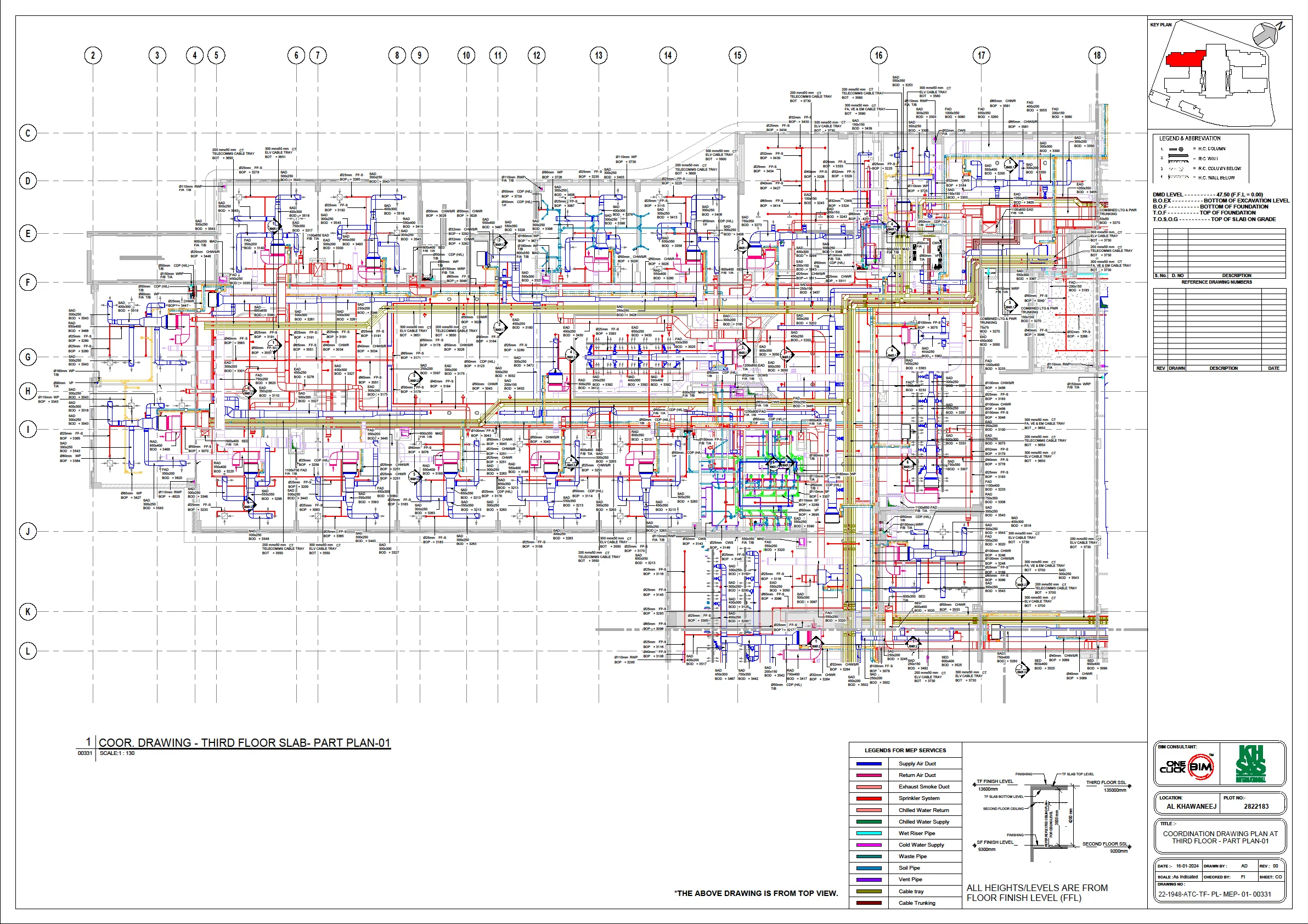Click grid bubble 18 at top

(x=1097, y=55)
